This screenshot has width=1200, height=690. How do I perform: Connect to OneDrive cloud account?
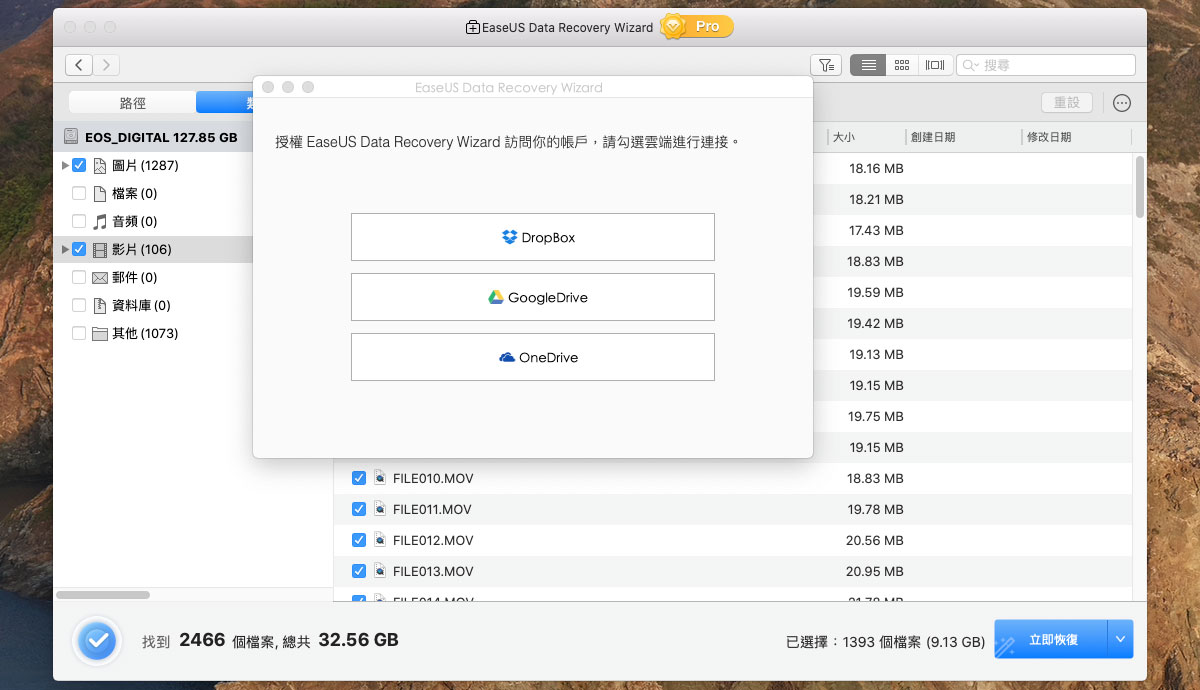[x=533, y=357]
